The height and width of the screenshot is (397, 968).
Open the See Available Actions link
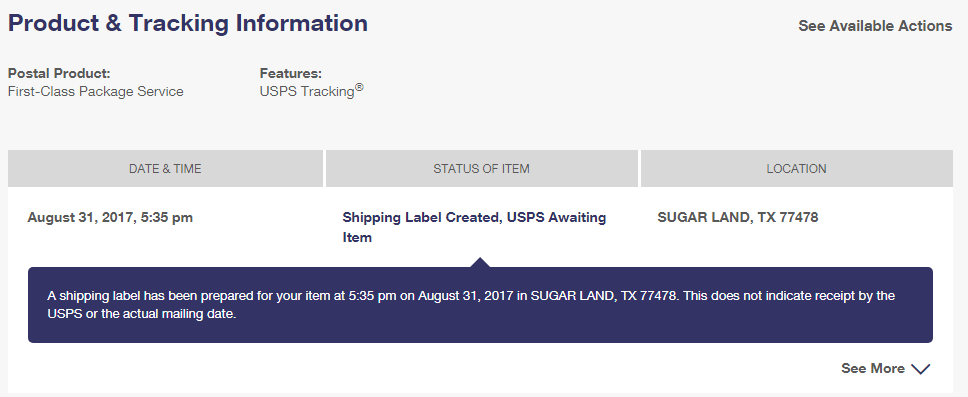(x=875, y=26)
